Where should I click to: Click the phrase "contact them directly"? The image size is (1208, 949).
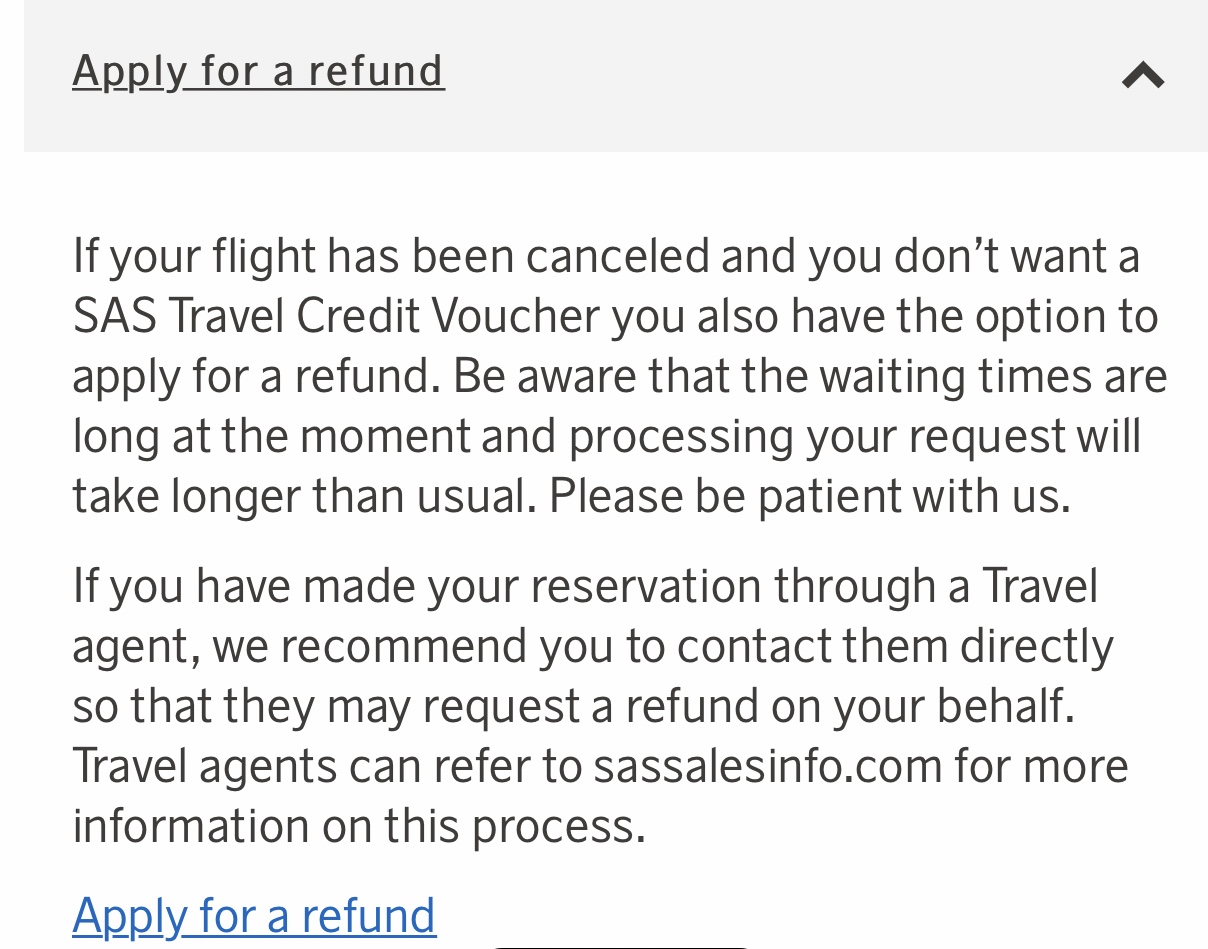[895, 647]
